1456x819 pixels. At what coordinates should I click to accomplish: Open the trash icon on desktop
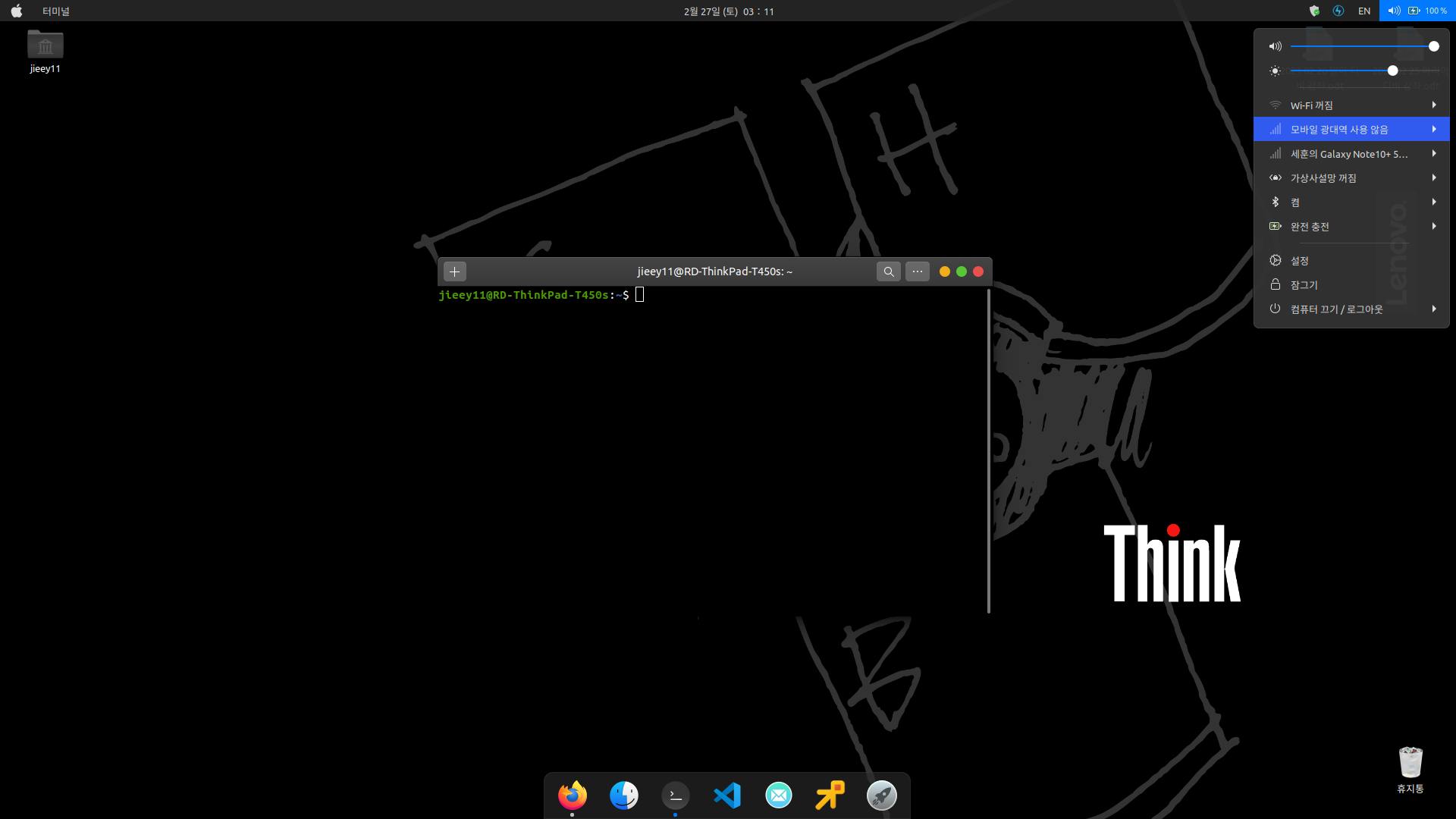tap(1410, 763)
